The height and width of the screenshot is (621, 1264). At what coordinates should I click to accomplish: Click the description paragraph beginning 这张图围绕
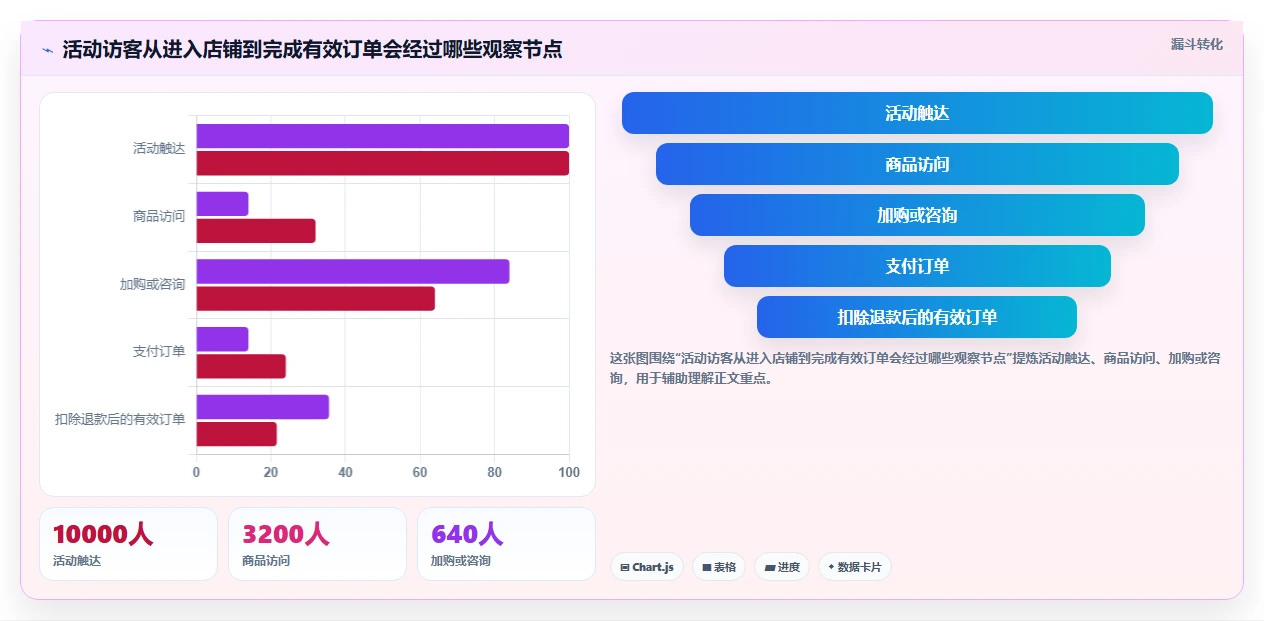pos(915,369)
